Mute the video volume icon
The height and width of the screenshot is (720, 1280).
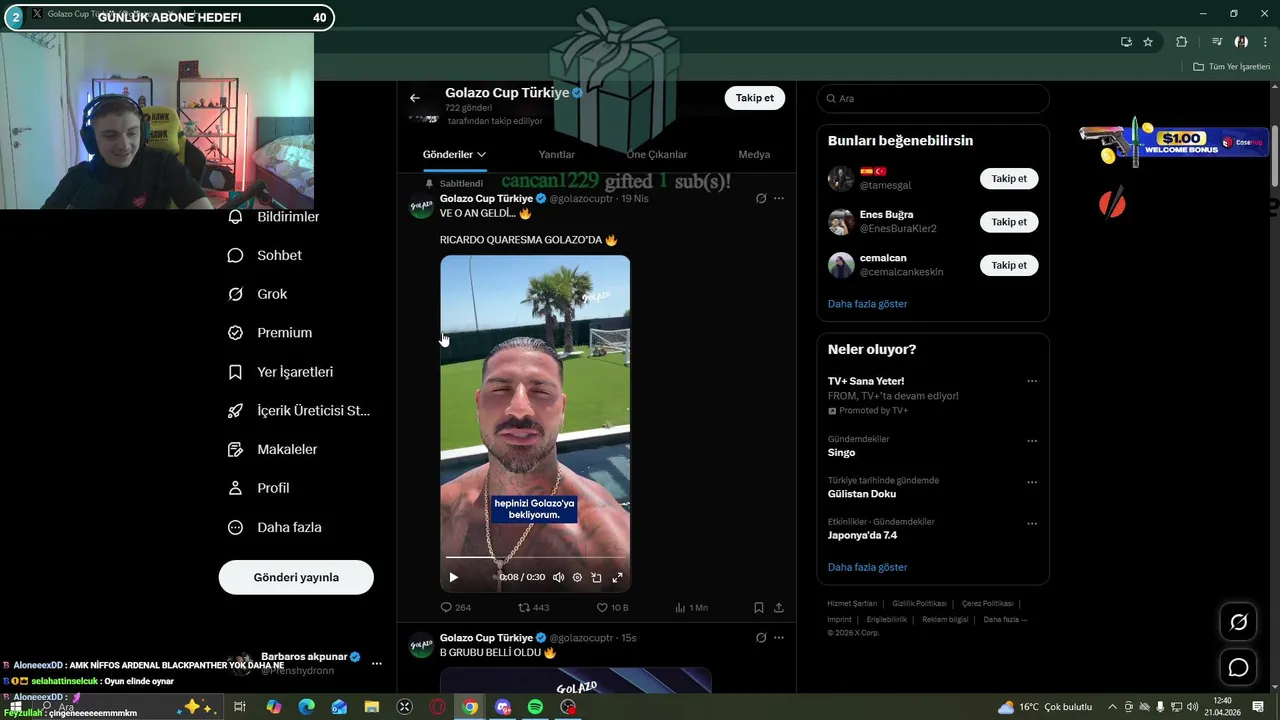click(558, 577)
